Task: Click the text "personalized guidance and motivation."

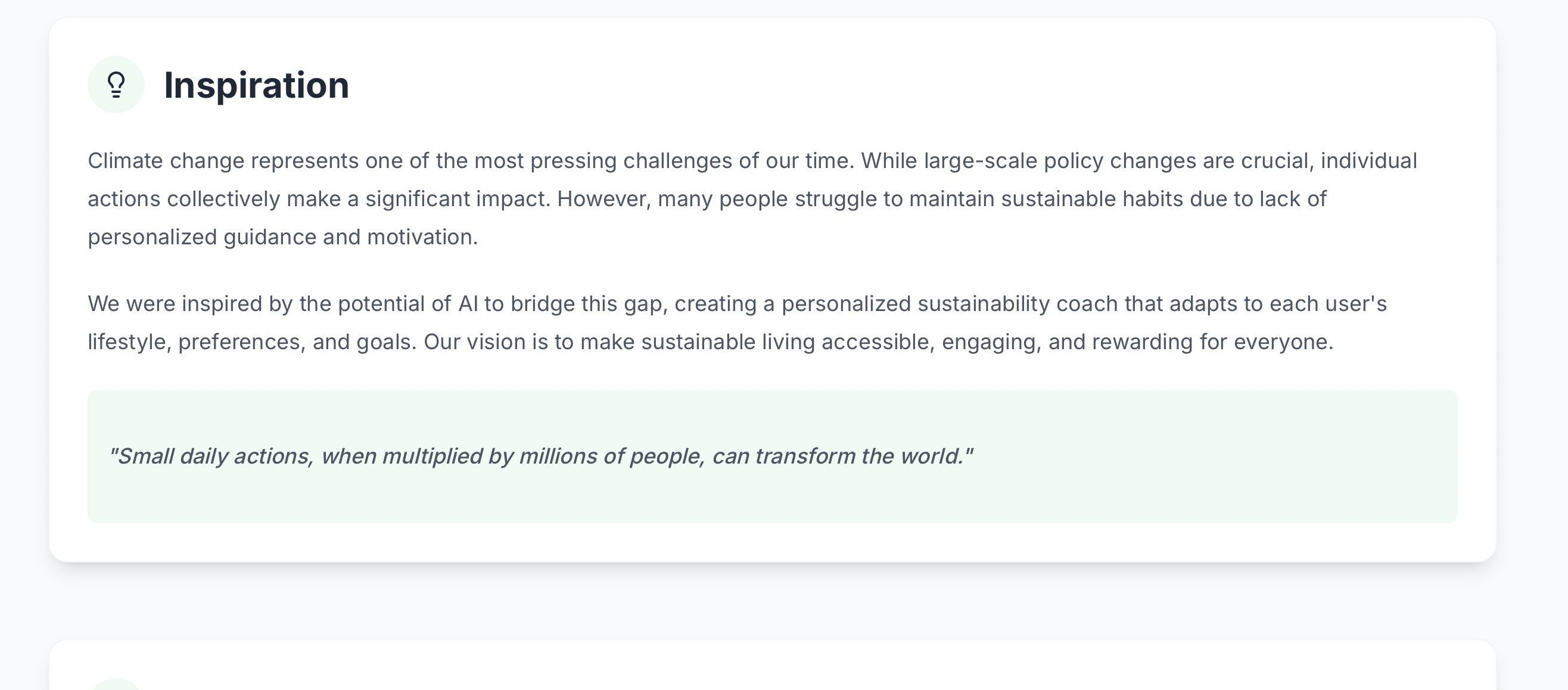Action: coord(283,237)
